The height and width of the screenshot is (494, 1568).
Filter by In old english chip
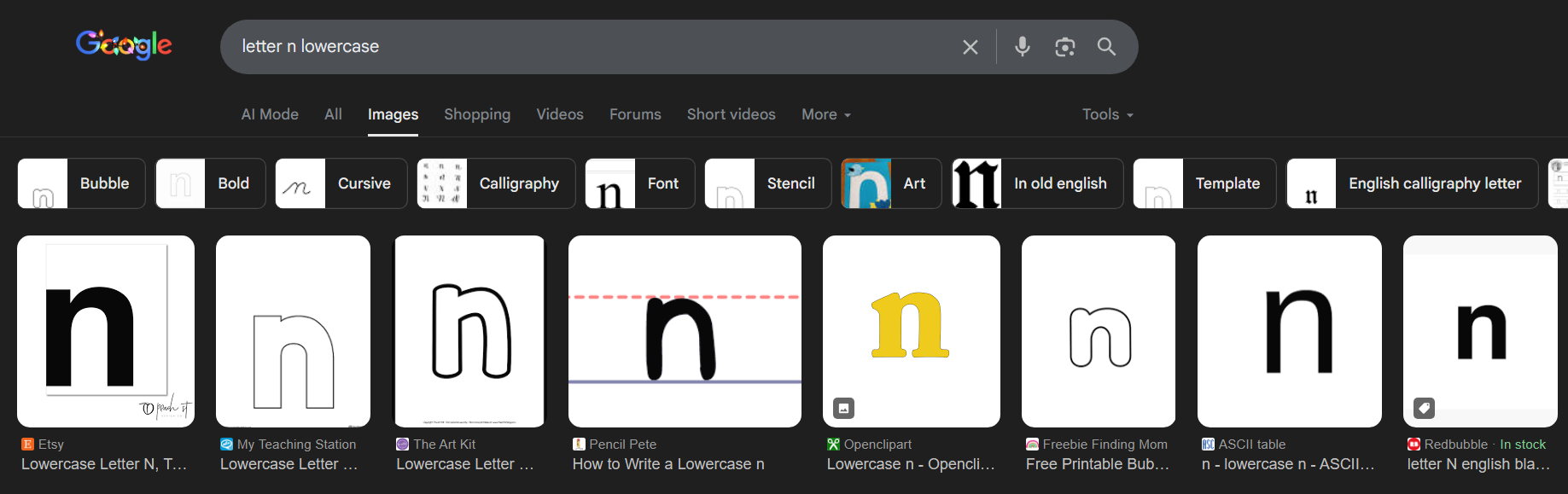point(1038,183)
